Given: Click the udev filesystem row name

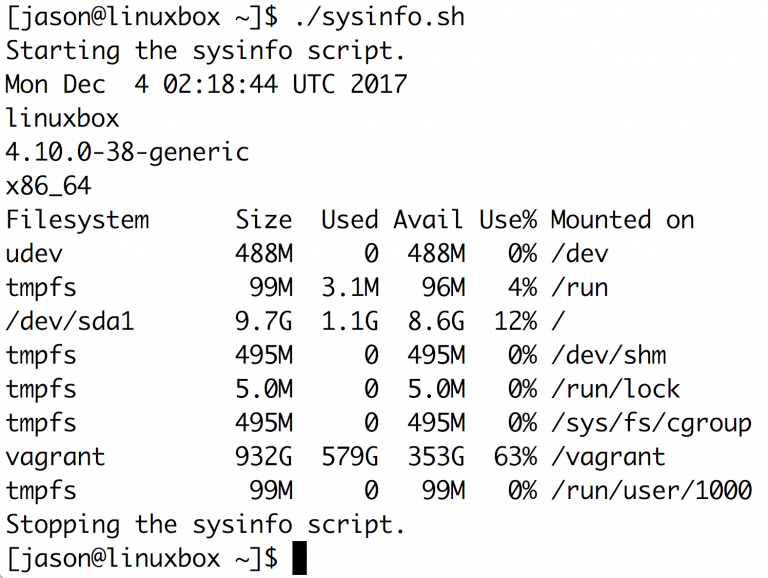Looking at the screenshot, I should [33, 254].
